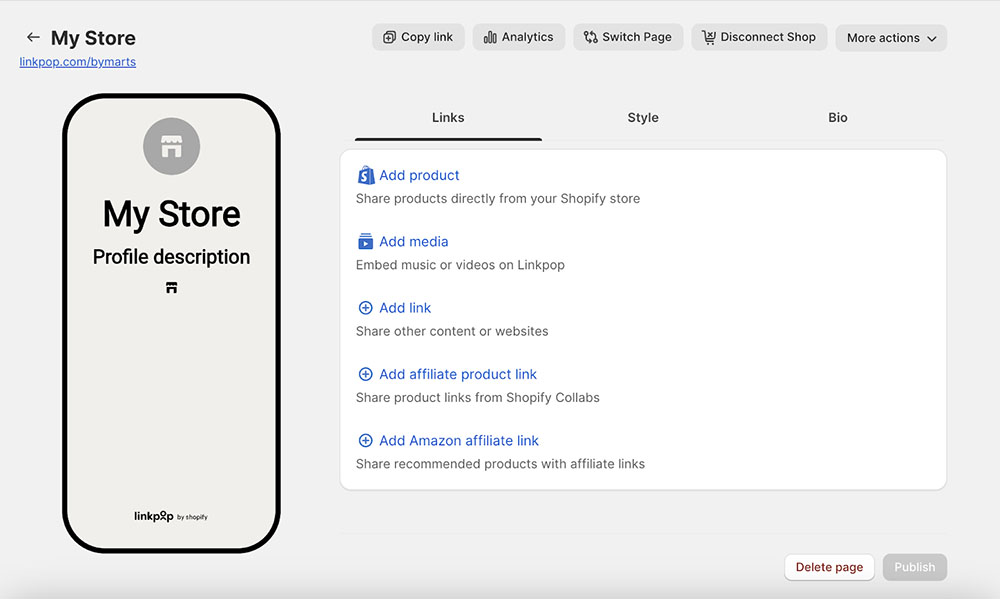Switch to the Style tab
This screenshot has height=599, width=1000.
pos(643,118)
